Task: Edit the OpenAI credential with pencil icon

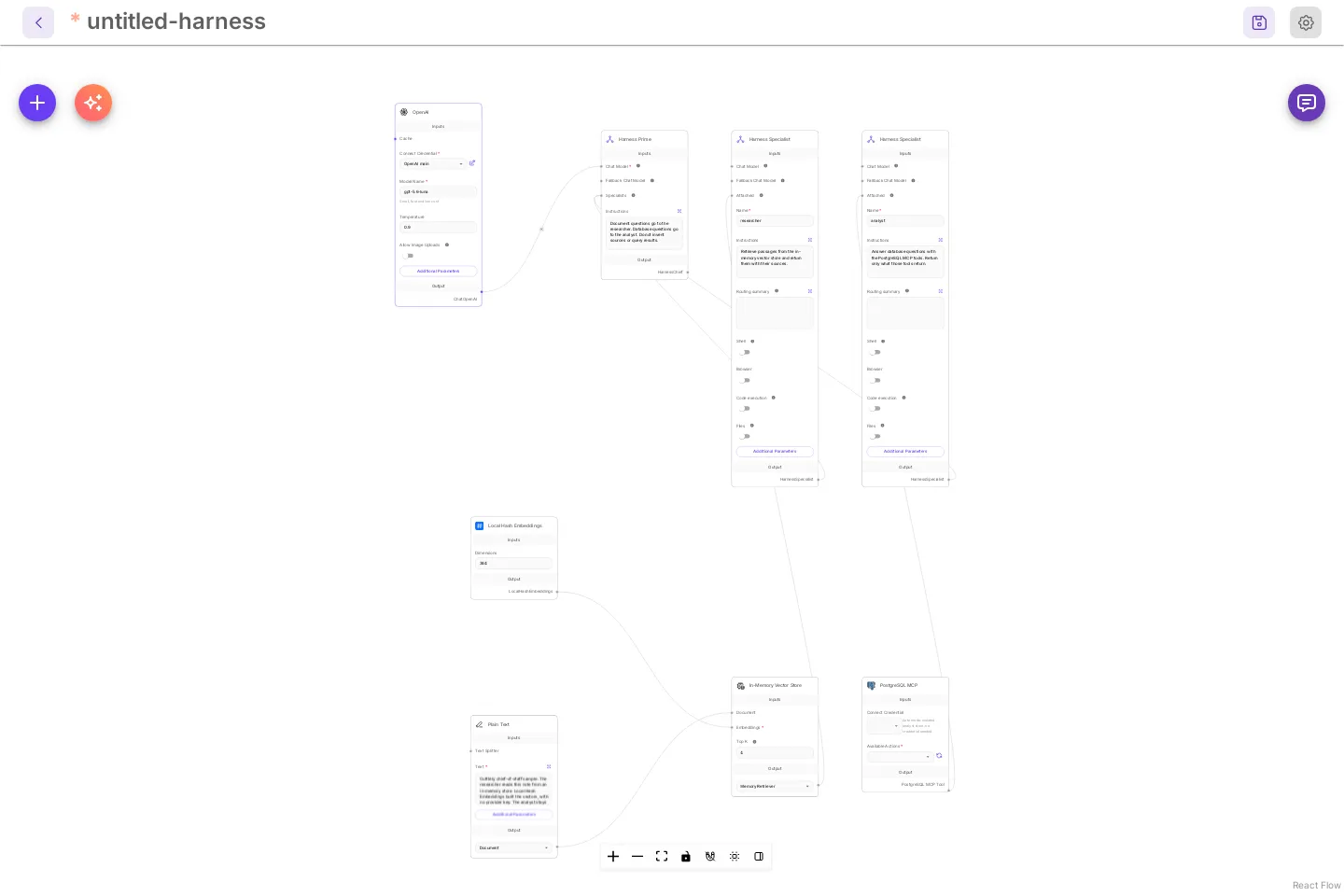Action: click(472, 163)
